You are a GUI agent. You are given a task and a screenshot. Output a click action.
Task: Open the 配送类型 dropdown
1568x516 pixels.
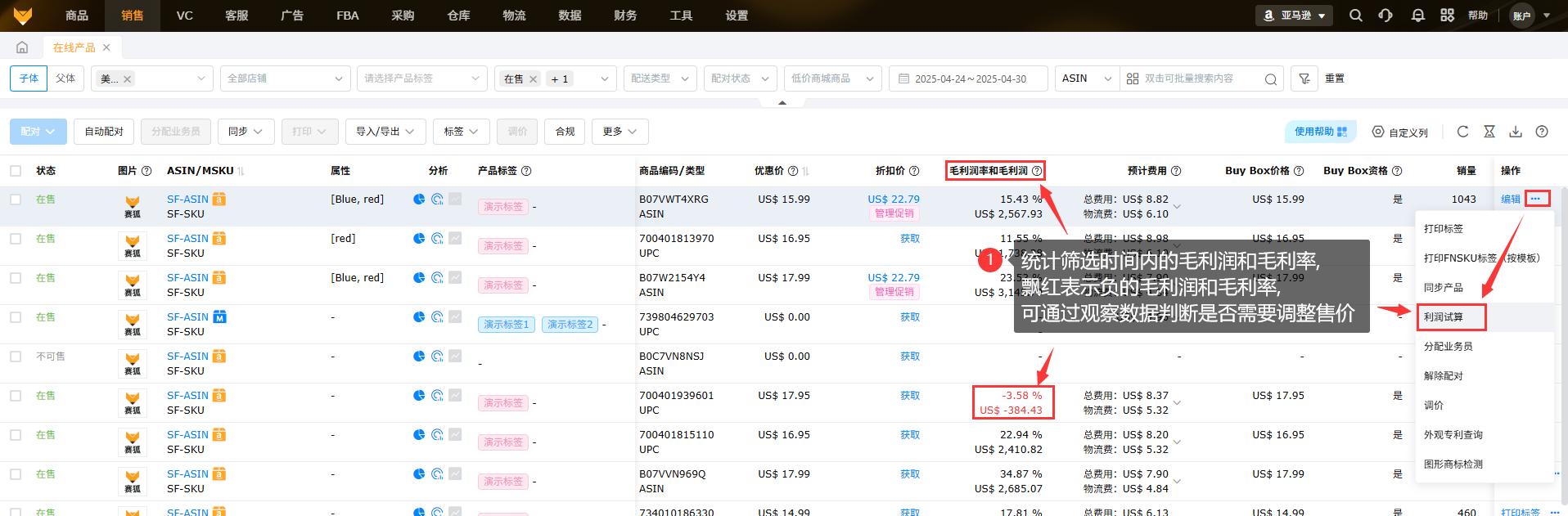(x=660, y=79)
